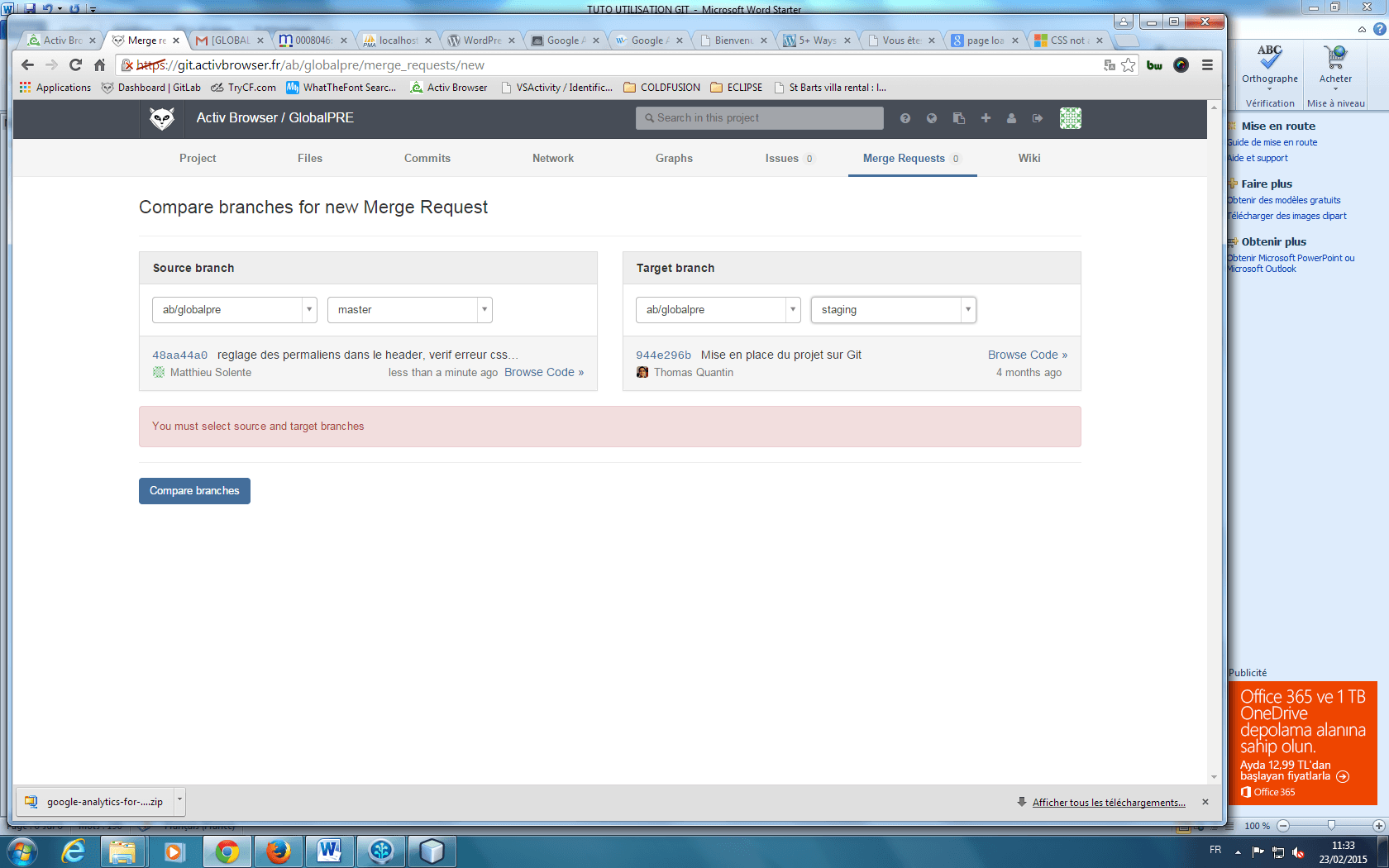Open target branch staging dropdown
Viewport: 1389px width, 868px height.
893,310
